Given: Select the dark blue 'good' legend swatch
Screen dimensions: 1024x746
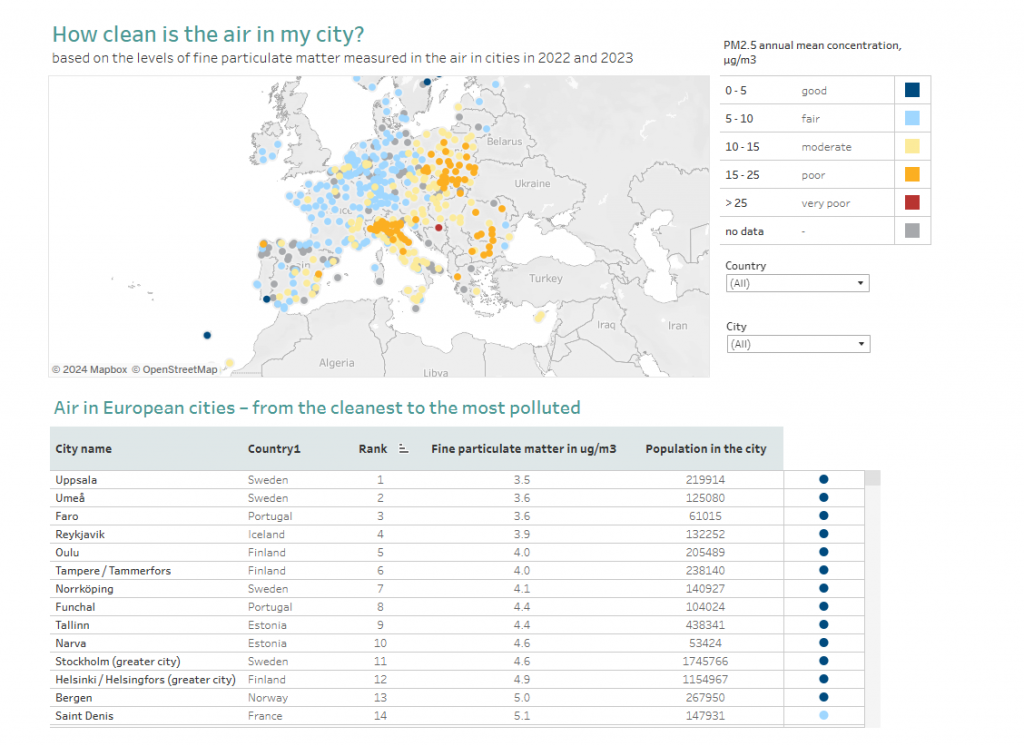Looking at the screenshot, I should 911,90.
